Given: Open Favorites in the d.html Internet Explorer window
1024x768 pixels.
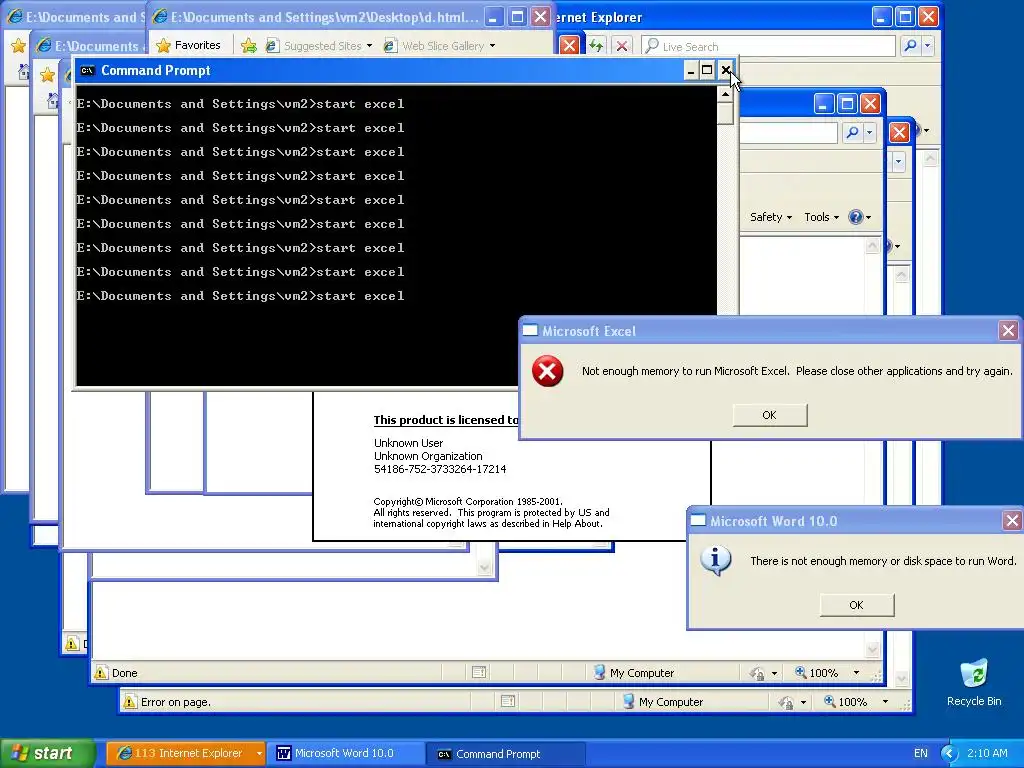Looking at the screenshot, I should (188, 45).
